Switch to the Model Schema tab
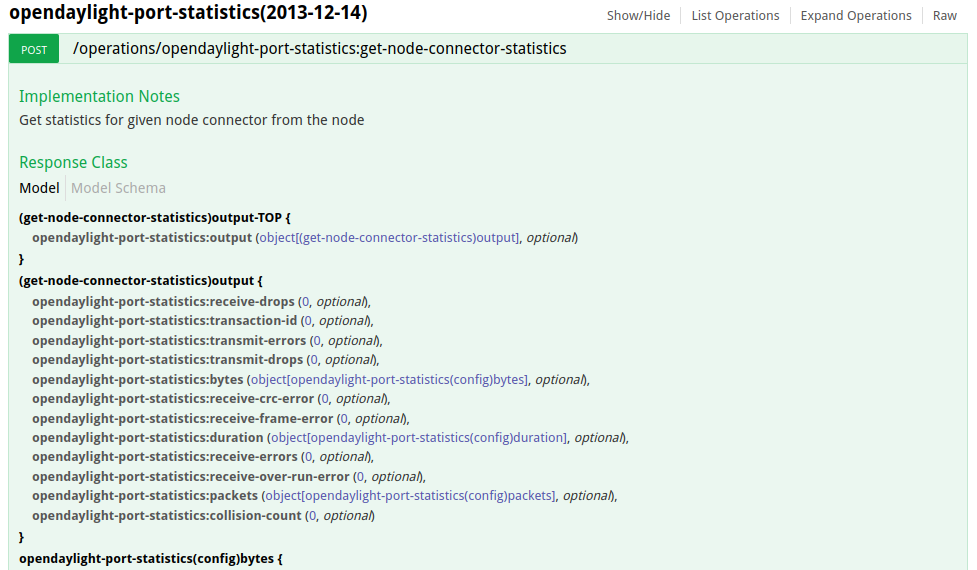 pyautogui.click(x=118, y=188)
